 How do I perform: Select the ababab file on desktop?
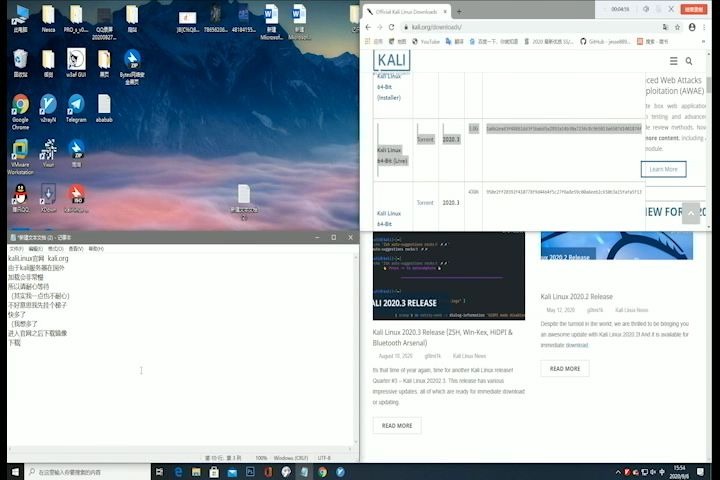(x=104, y=109)
